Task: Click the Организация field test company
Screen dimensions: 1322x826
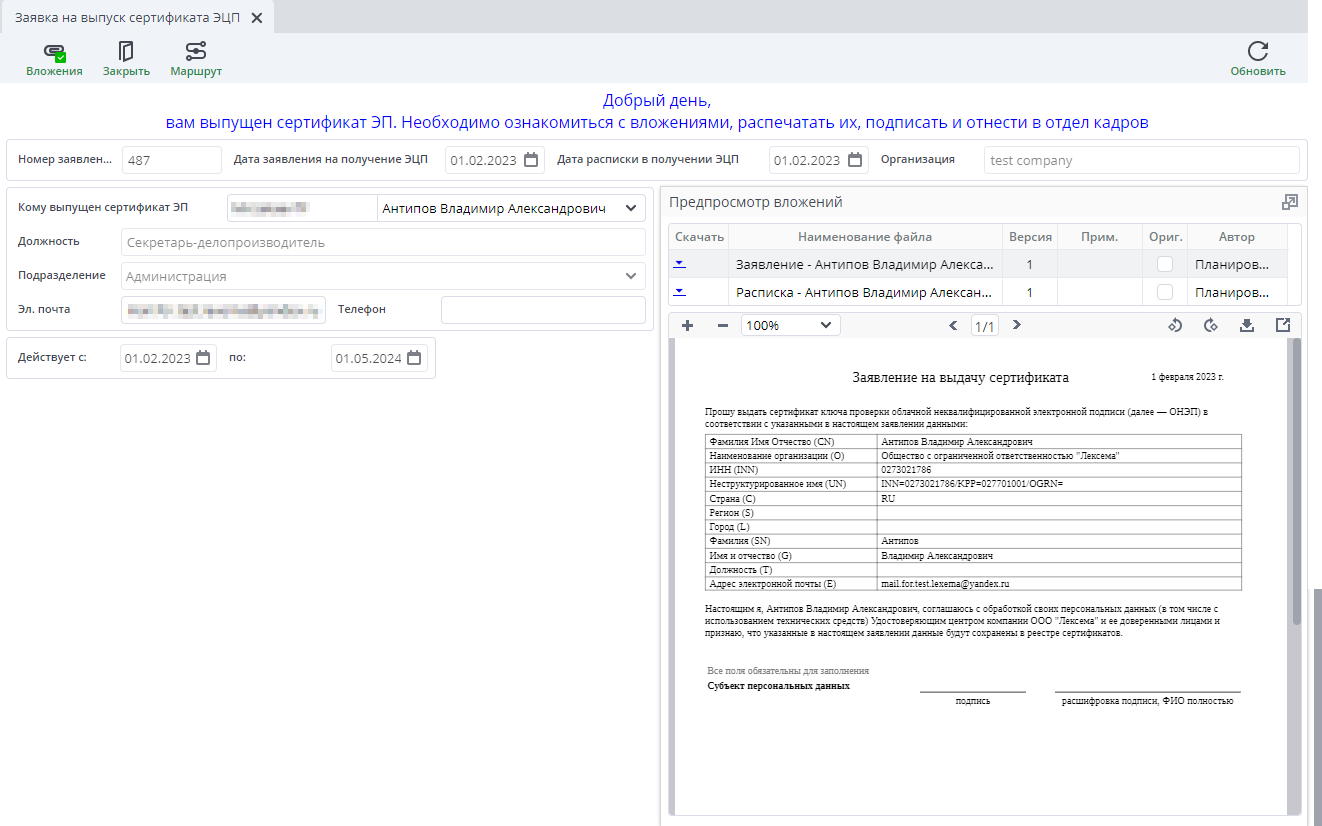Action: pos(1141,160)
